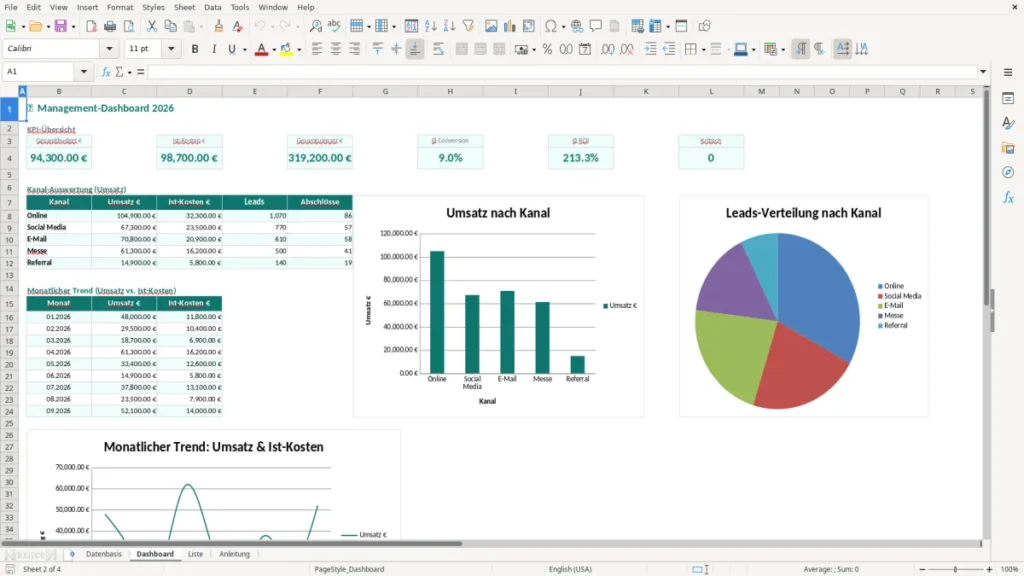Toggle Bold formatting

tap(195, 49)
